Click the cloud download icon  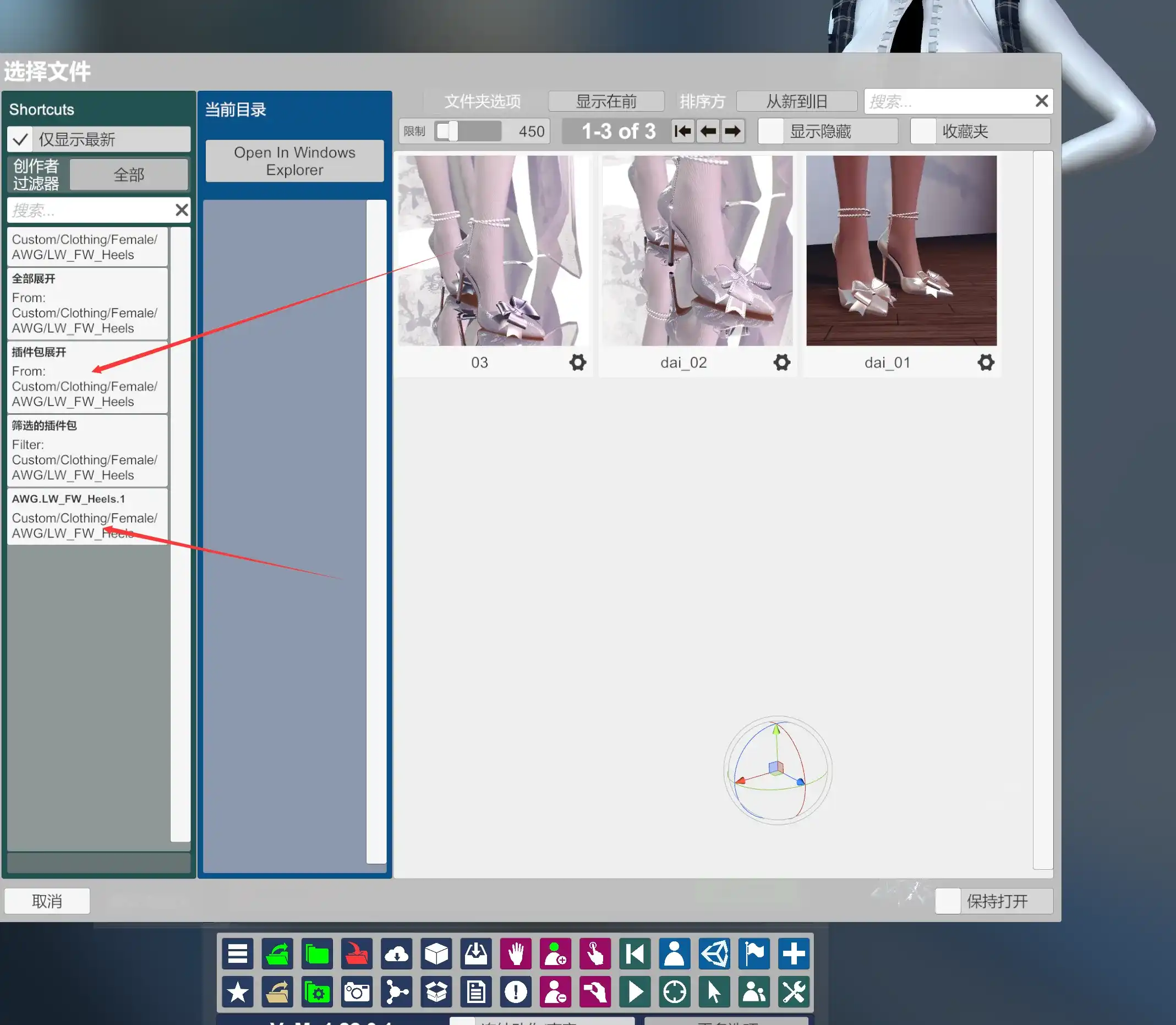pyautogui.click(x=396, y=953)
